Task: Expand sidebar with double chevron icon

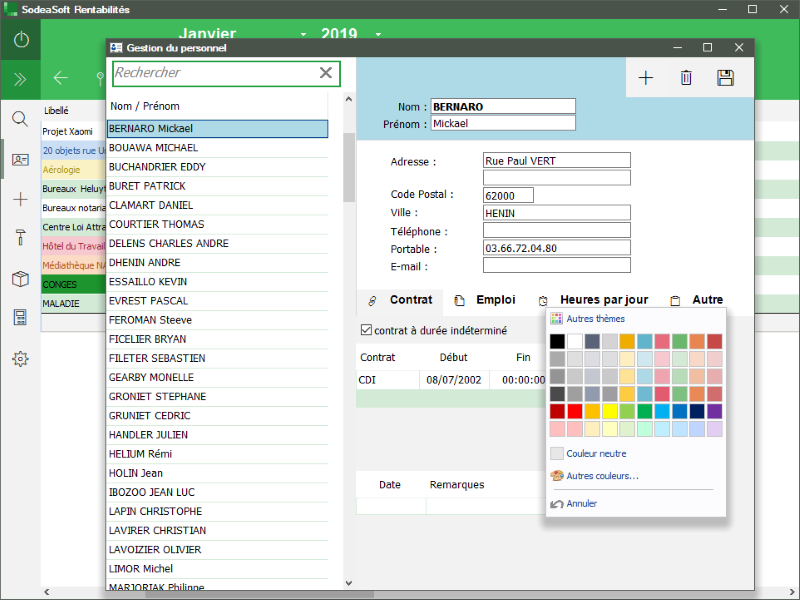Action: pos(20,79)
